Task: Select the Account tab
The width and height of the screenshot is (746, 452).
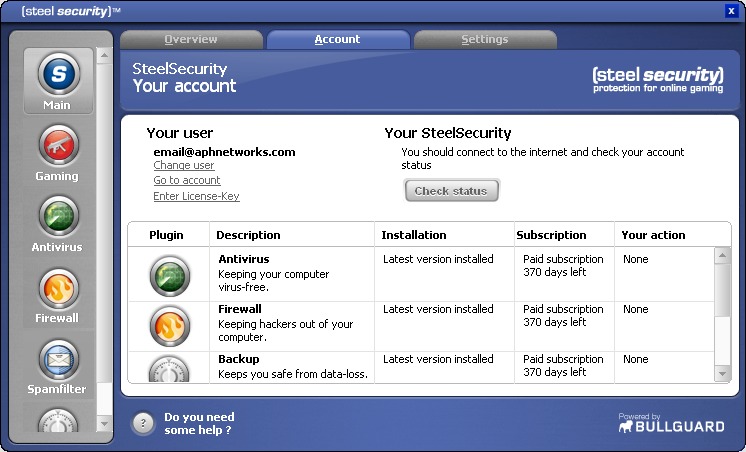Action: point(337,40)
